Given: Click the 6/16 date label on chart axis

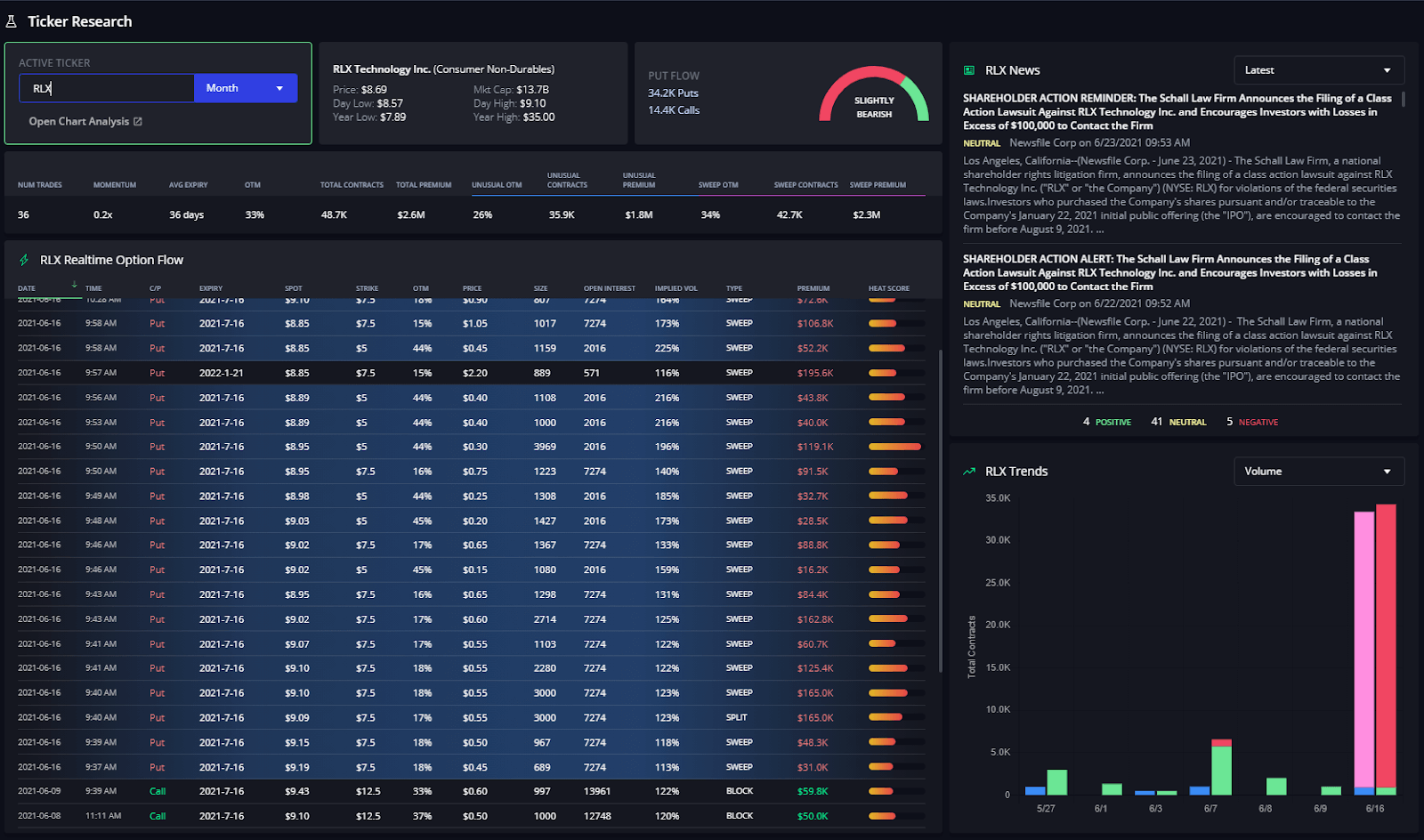Looking at the screenshot, I should [x=1374, y=809].
